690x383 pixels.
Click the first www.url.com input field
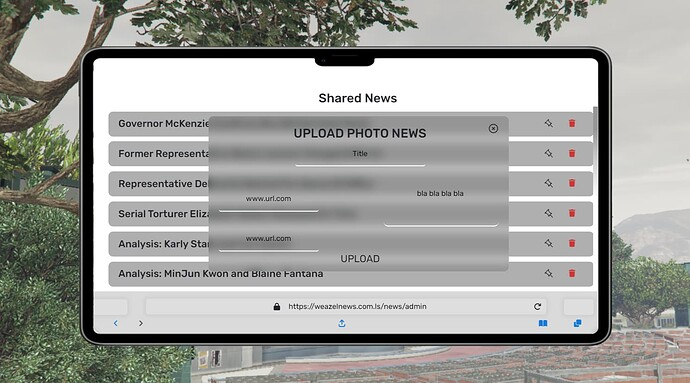pos(268,202)
